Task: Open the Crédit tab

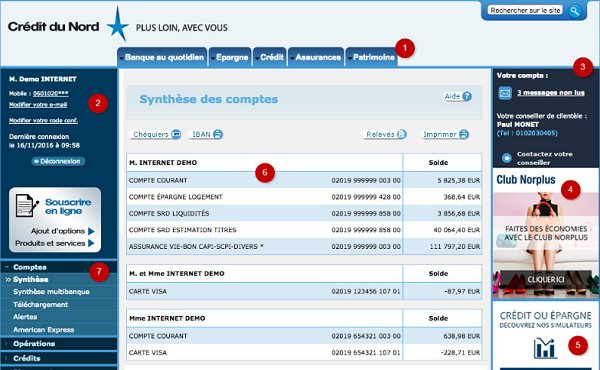Action: tap(270, 57)
